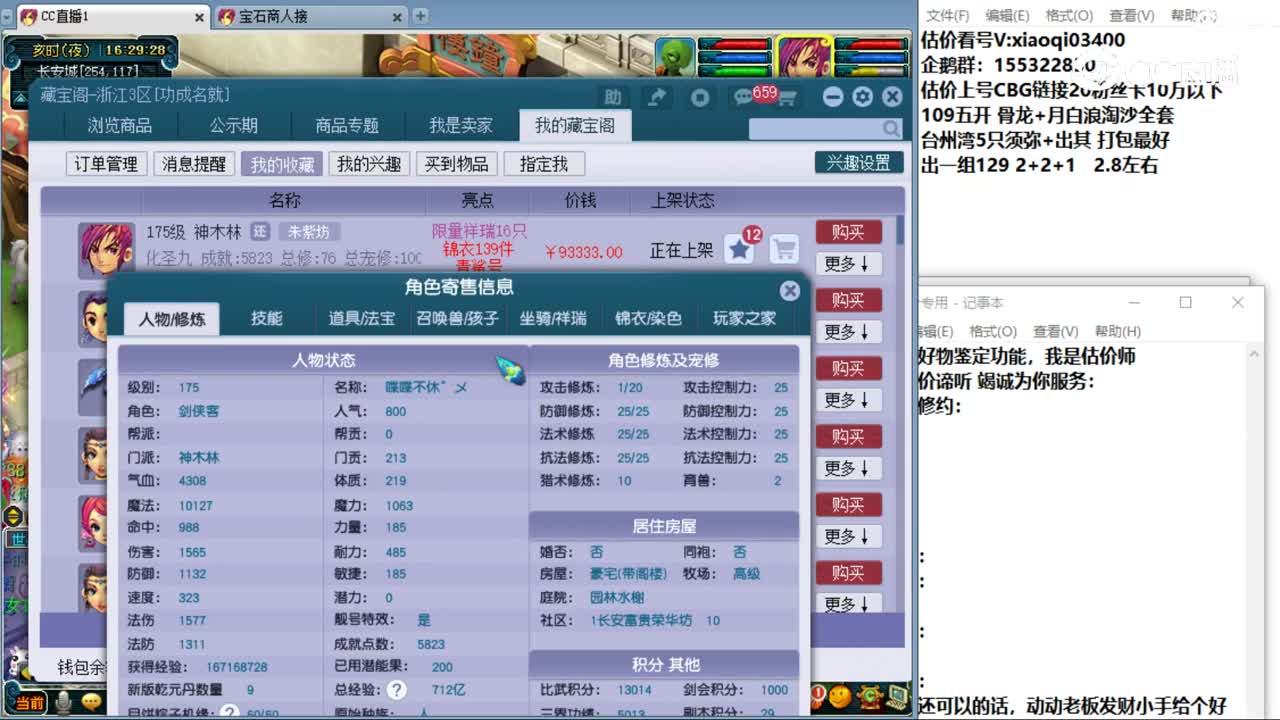Image resolution: width=1280 pixels, height=720 pixels.
Task: Open the 格式(O) menu in Notepad
Action: (x=1069, y=15)
